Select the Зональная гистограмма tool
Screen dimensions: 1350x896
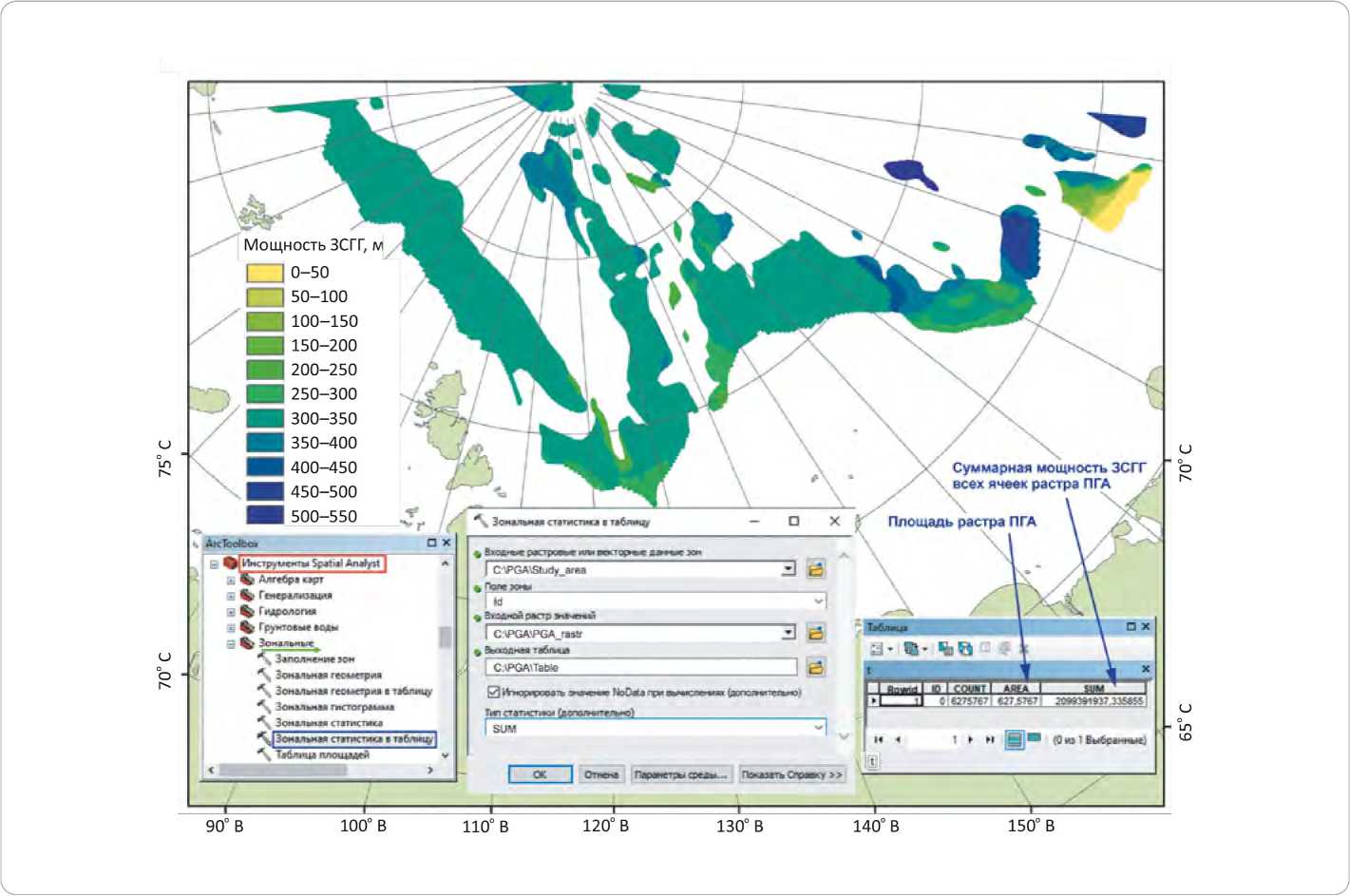(333, 707)
